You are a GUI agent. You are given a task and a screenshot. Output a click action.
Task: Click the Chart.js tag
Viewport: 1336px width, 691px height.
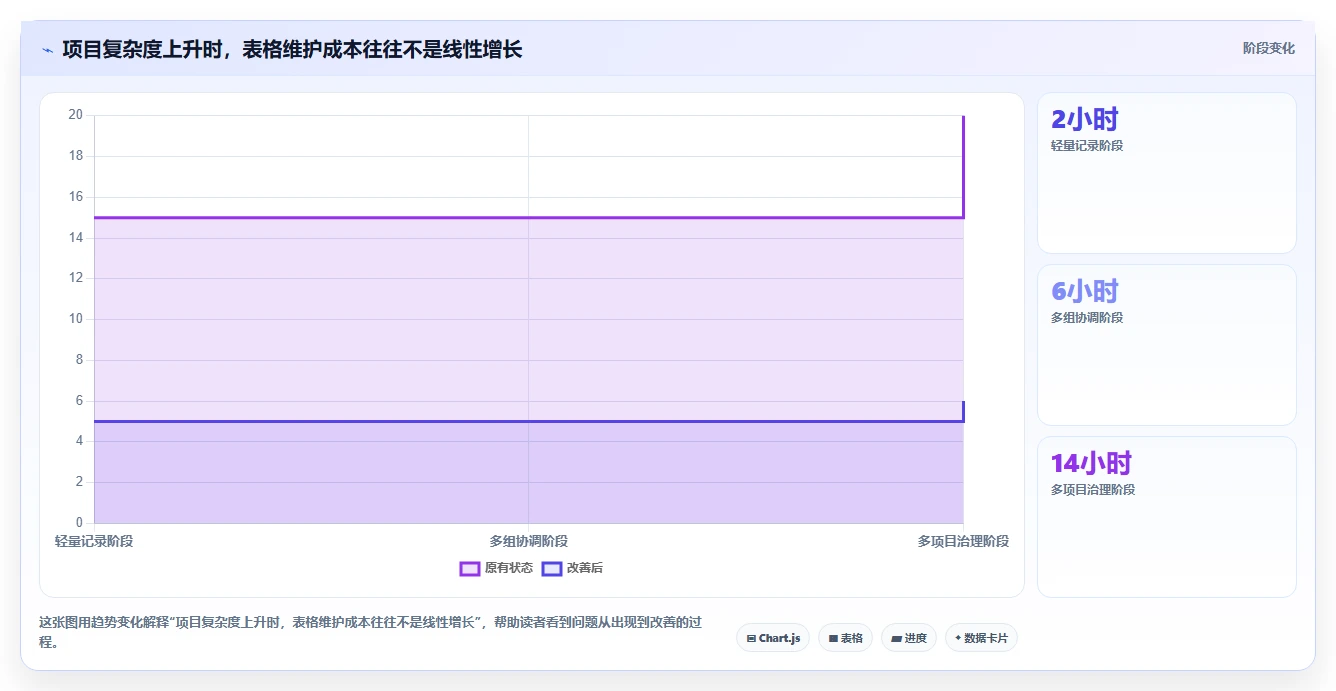[x=773, y=638]
